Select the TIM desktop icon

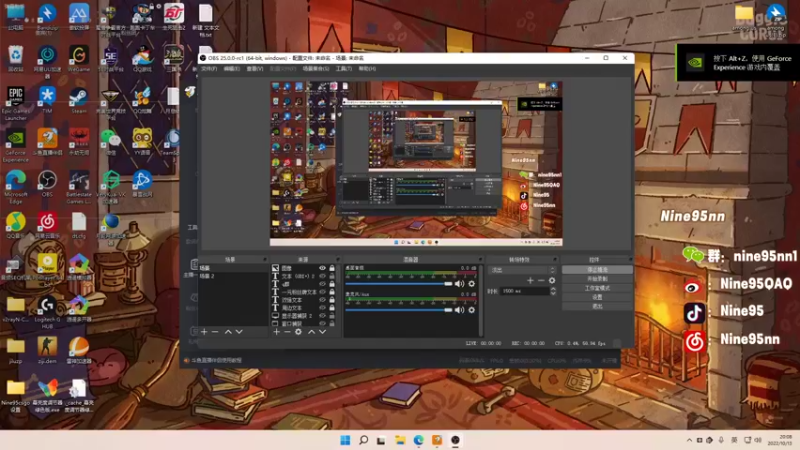tap(47, 100)
